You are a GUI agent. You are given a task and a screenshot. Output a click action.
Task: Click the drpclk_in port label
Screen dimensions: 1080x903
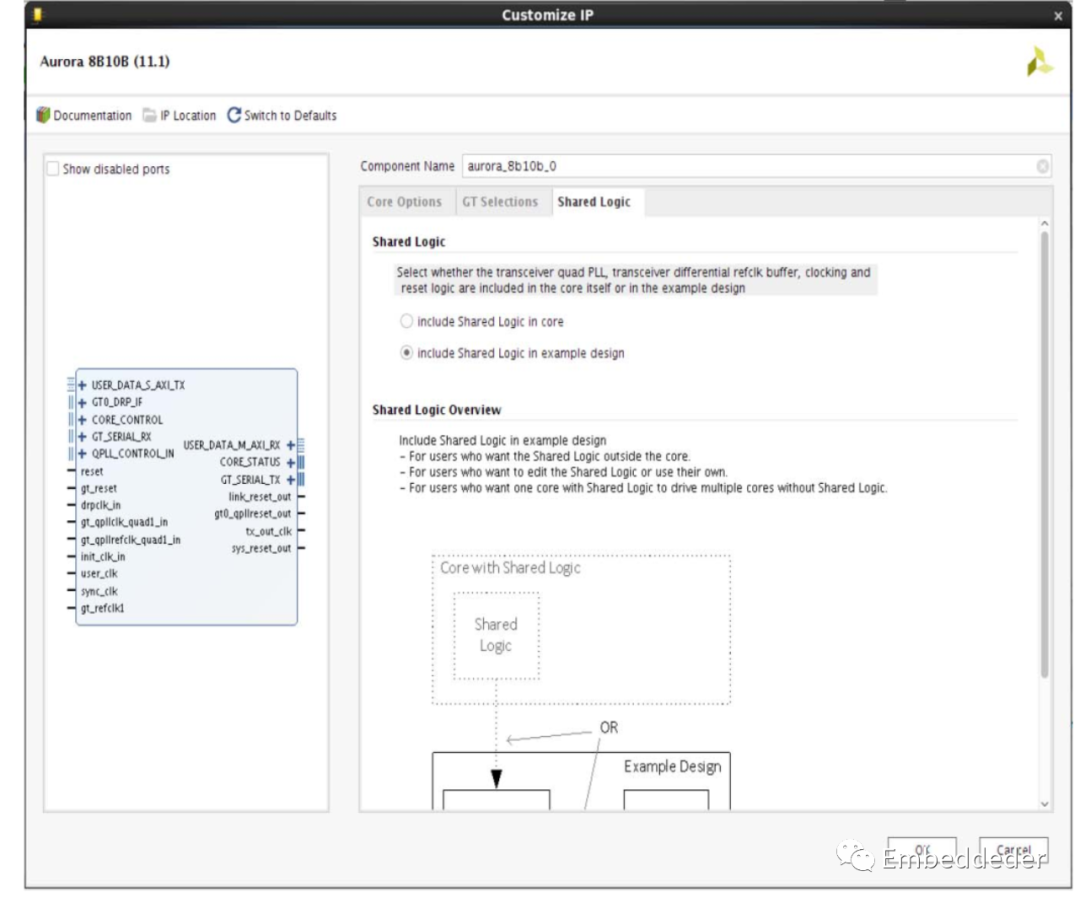[x=101, y=505]
